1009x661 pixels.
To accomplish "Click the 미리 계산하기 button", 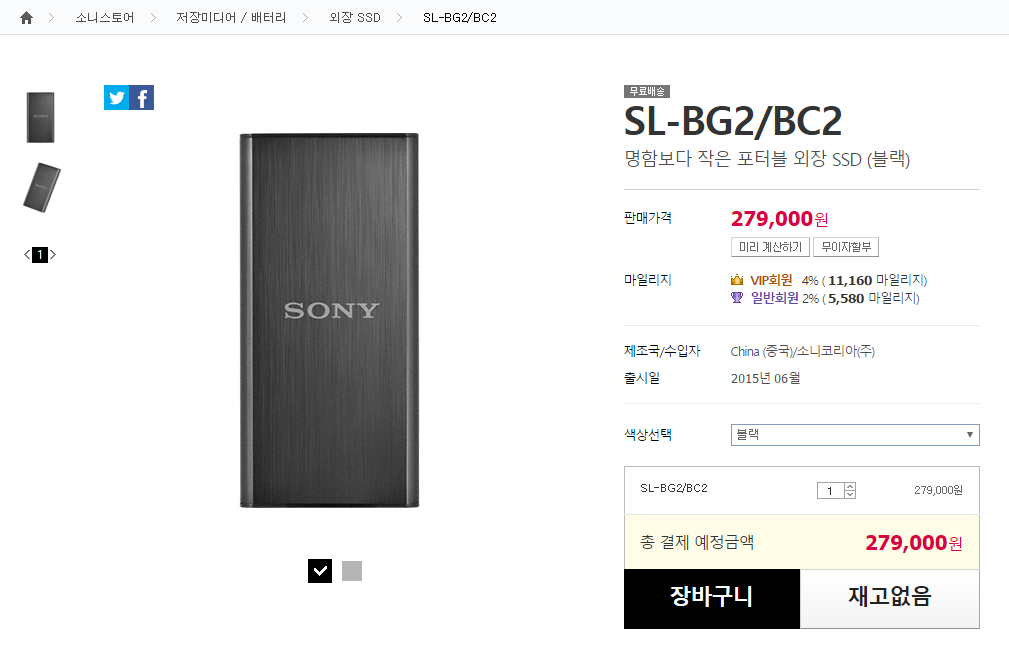I will point(770,247).
